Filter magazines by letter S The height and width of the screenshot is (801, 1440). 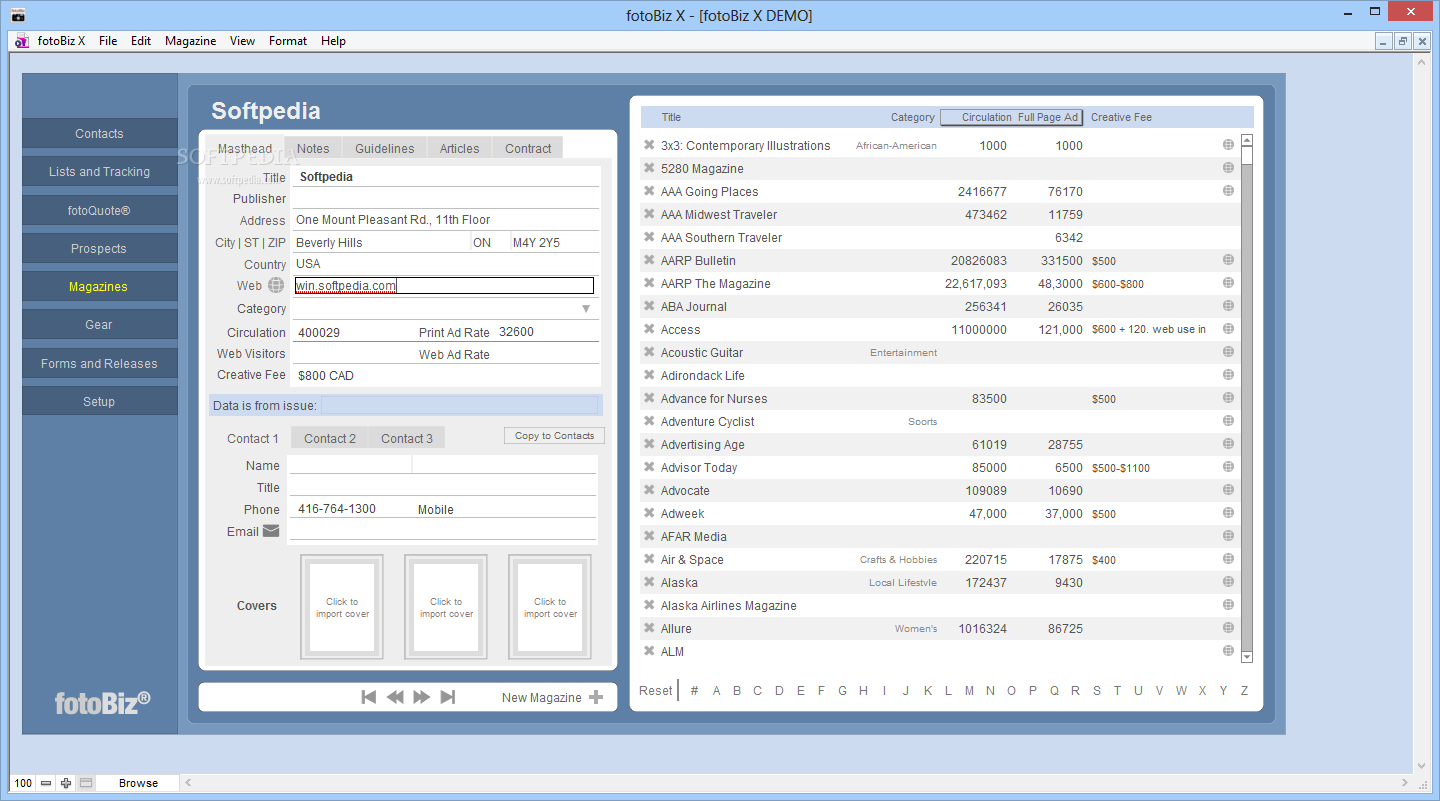click(1096, 690)
